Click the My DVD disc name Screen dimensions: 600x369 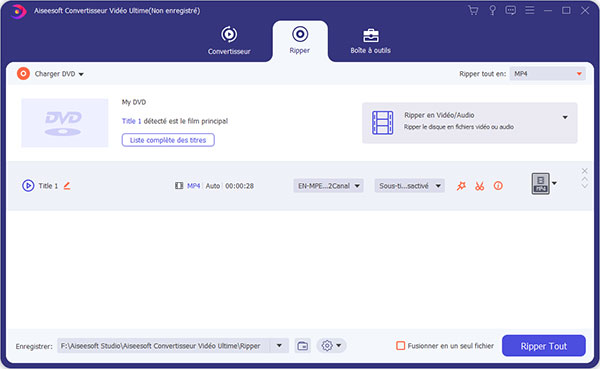point(134,102)
